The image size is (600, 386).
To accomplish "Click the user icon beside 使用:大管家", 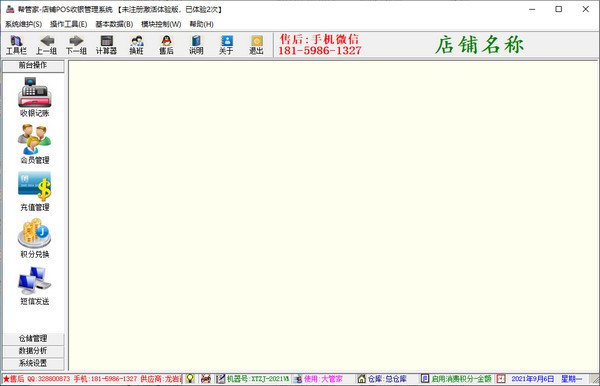I will (298, 379).
